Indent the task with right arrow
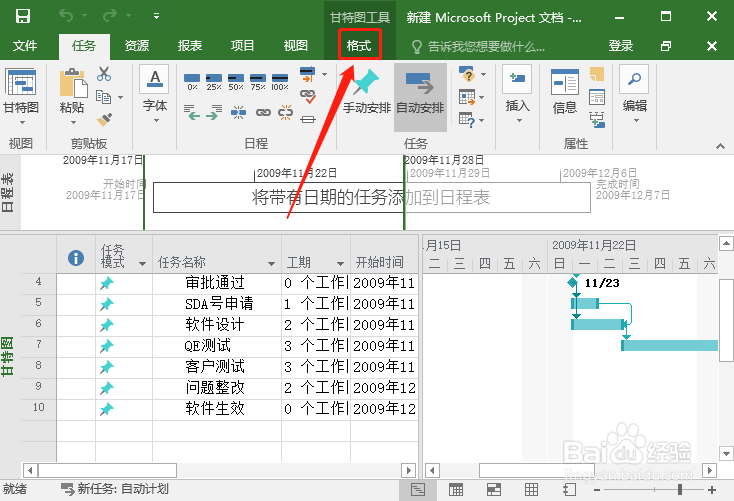 pyautogui.click(x=214, y=112)
